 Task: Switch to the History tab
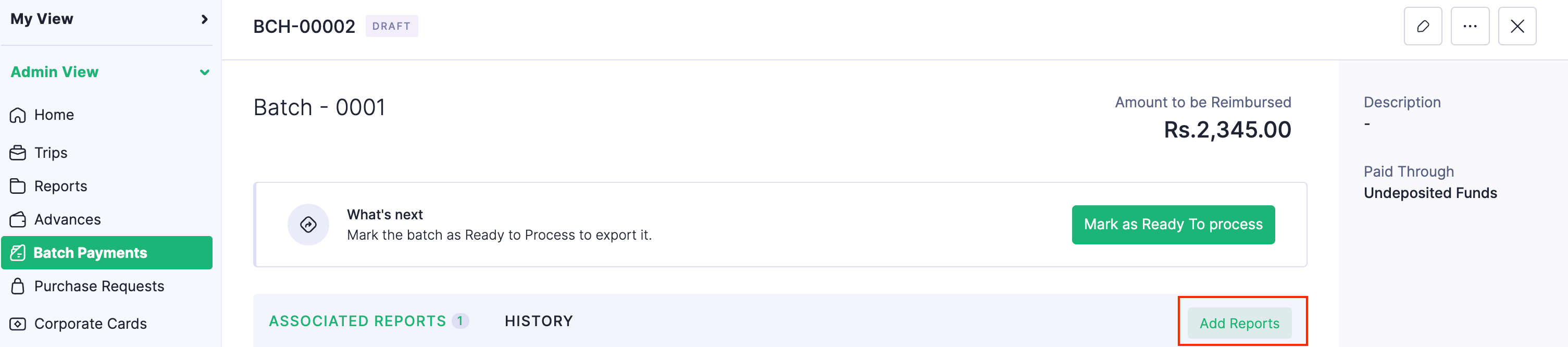(x=538, y=320)
